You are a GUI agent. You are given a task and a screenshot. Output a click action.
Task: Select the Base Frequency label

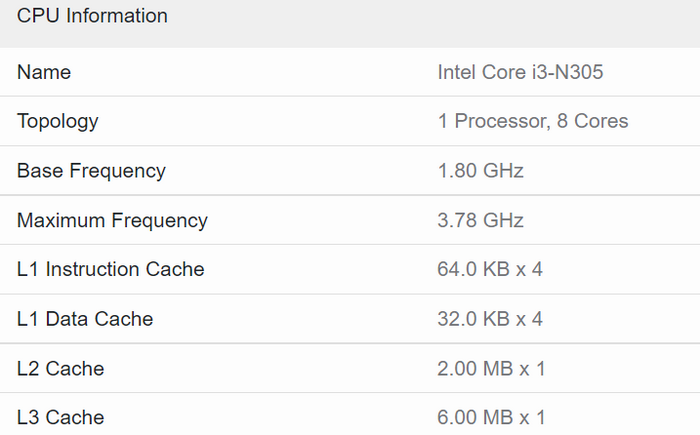pyautogui.click(x=91, y=171)
